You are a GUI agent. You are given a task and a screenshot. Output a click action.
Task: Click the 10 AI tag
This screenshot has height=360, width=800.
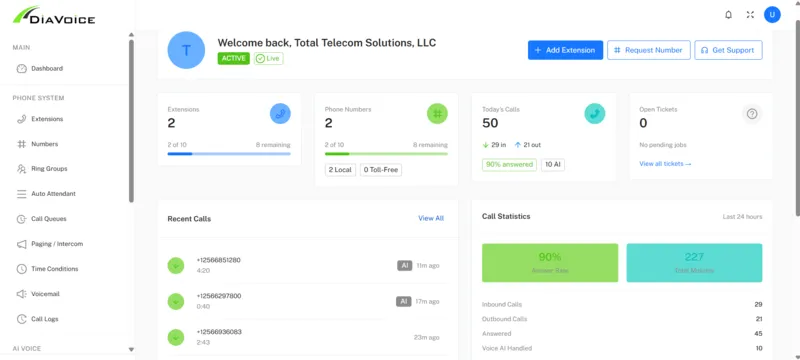(x=553, y=165)
